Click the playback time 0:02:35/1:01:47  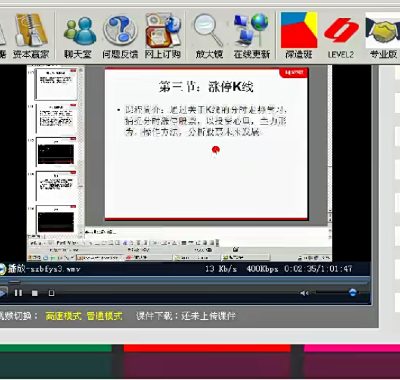click(x=318, y=269)
